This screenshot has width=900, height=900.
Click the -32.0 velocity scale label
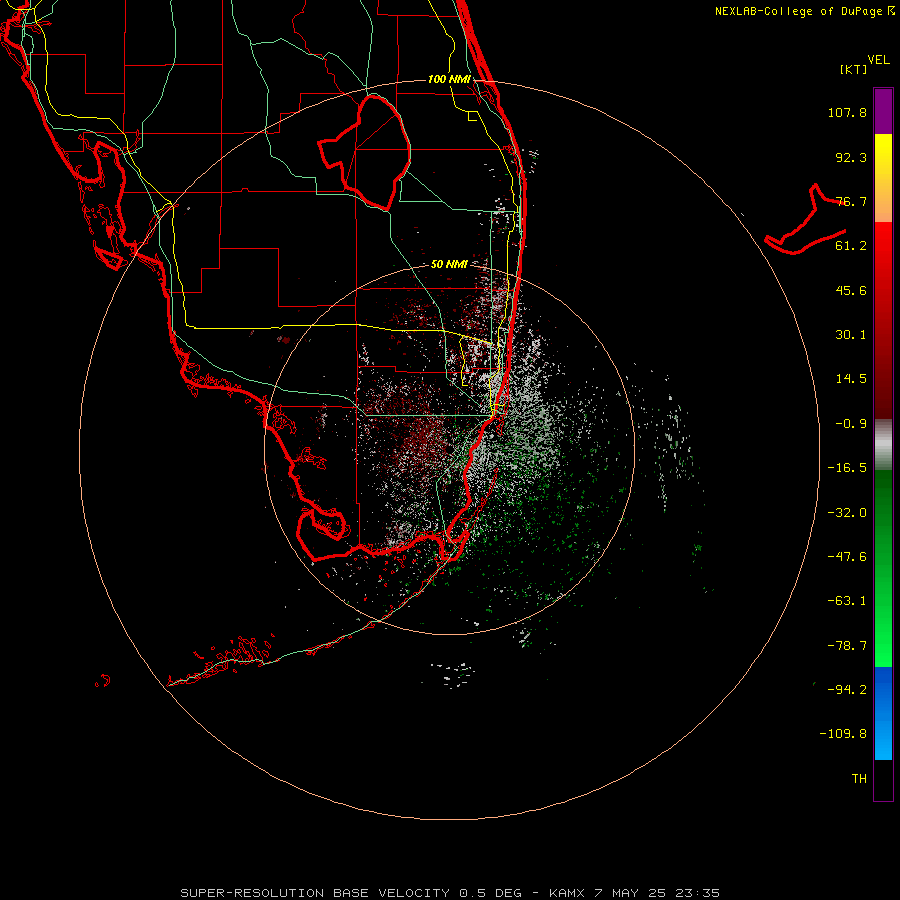coord(847,513)
